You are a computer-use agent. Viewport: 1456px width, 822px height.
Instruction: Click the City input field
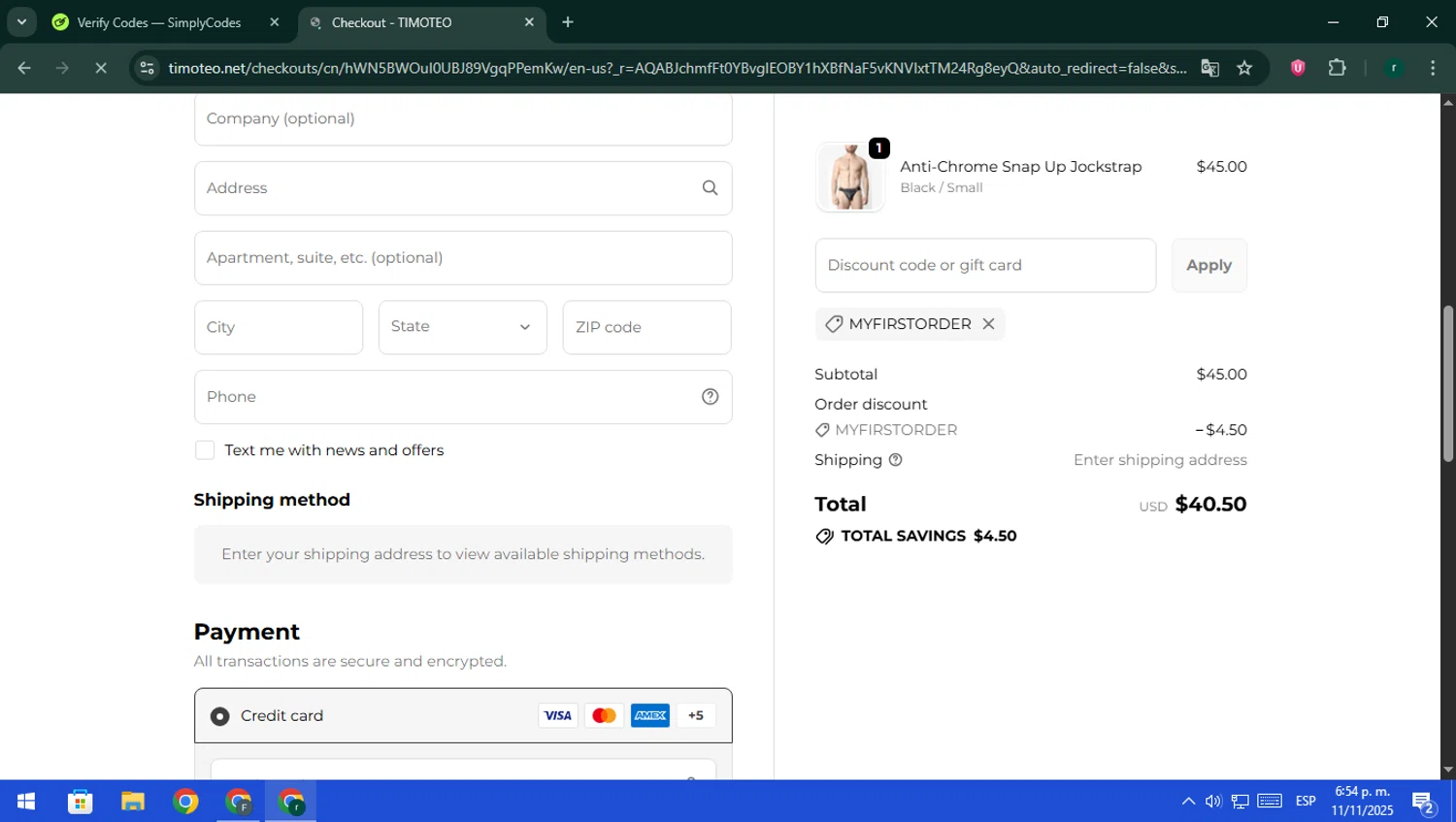coord(279,327)
